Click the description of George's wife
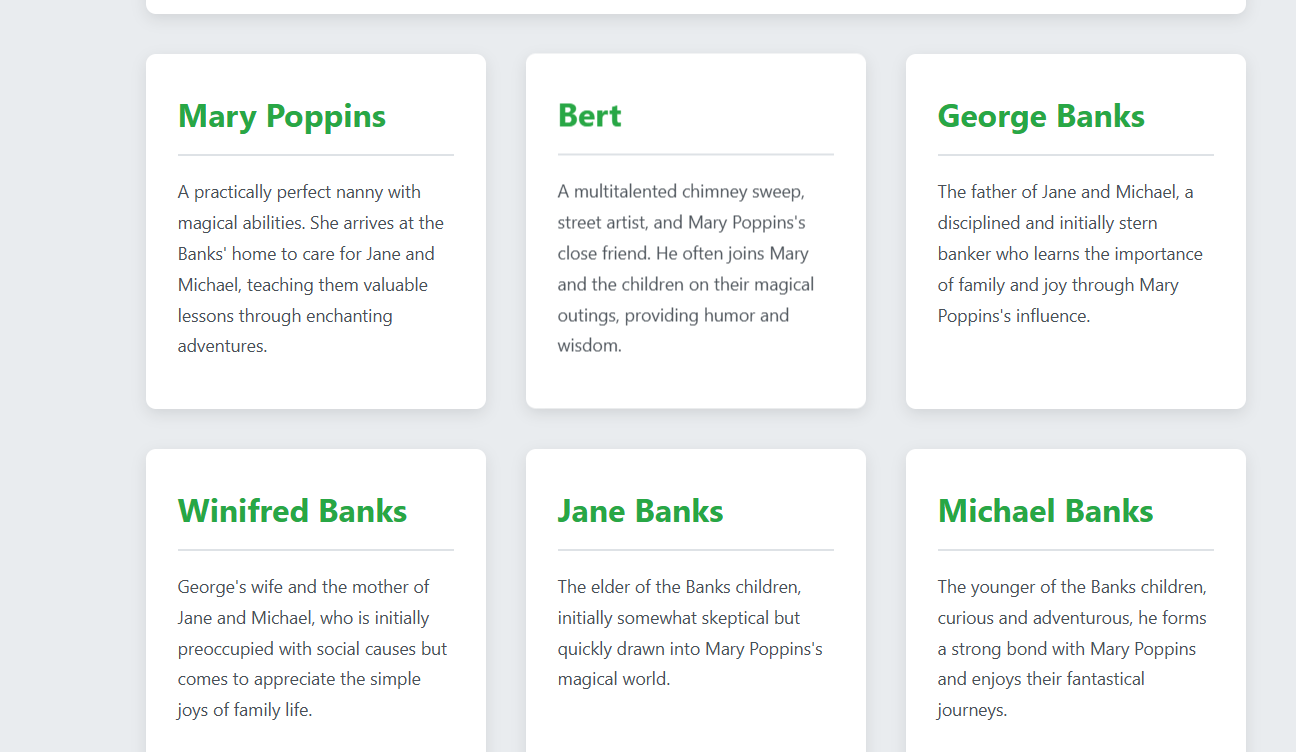This screenshot has width=1296, height=752. pos(312,648)
